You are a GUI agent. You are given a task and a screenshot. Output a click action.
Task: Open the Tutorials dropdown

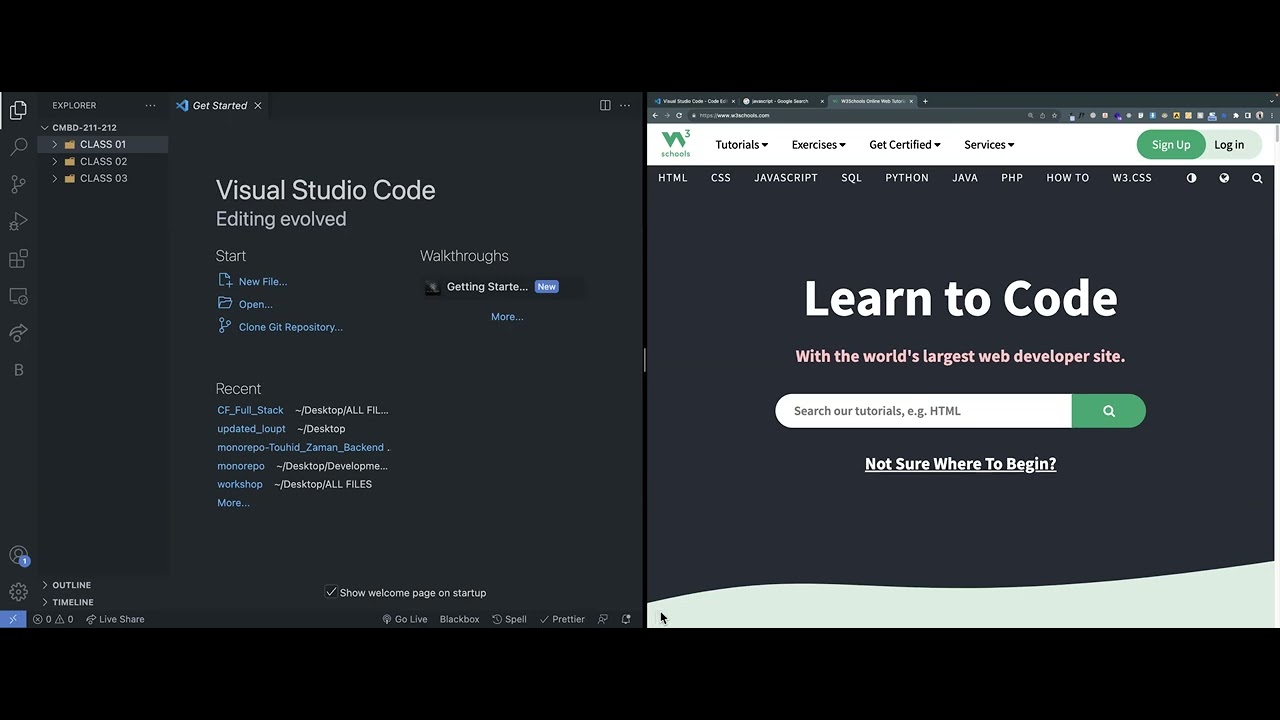point(742,144)
